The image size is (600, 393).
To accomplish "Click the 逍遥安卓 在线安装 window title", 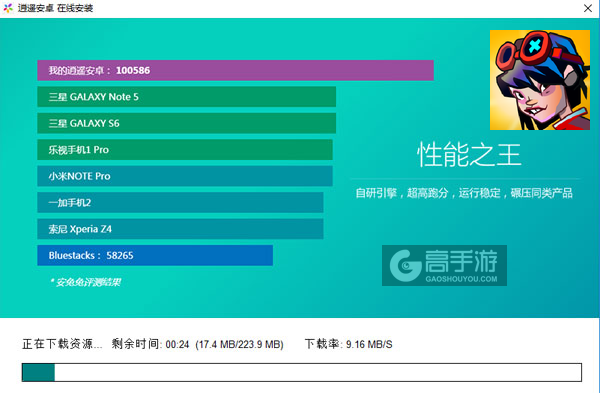I will pos(55,8).
